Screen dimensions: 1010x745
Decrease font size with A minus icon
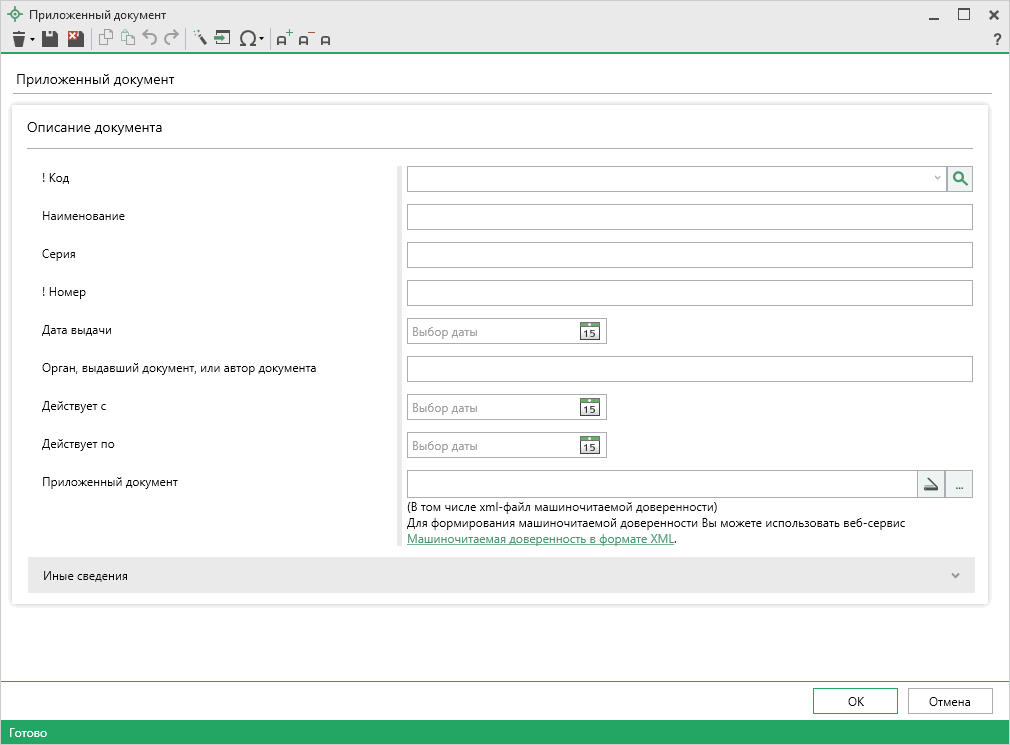tap(305, 39)
